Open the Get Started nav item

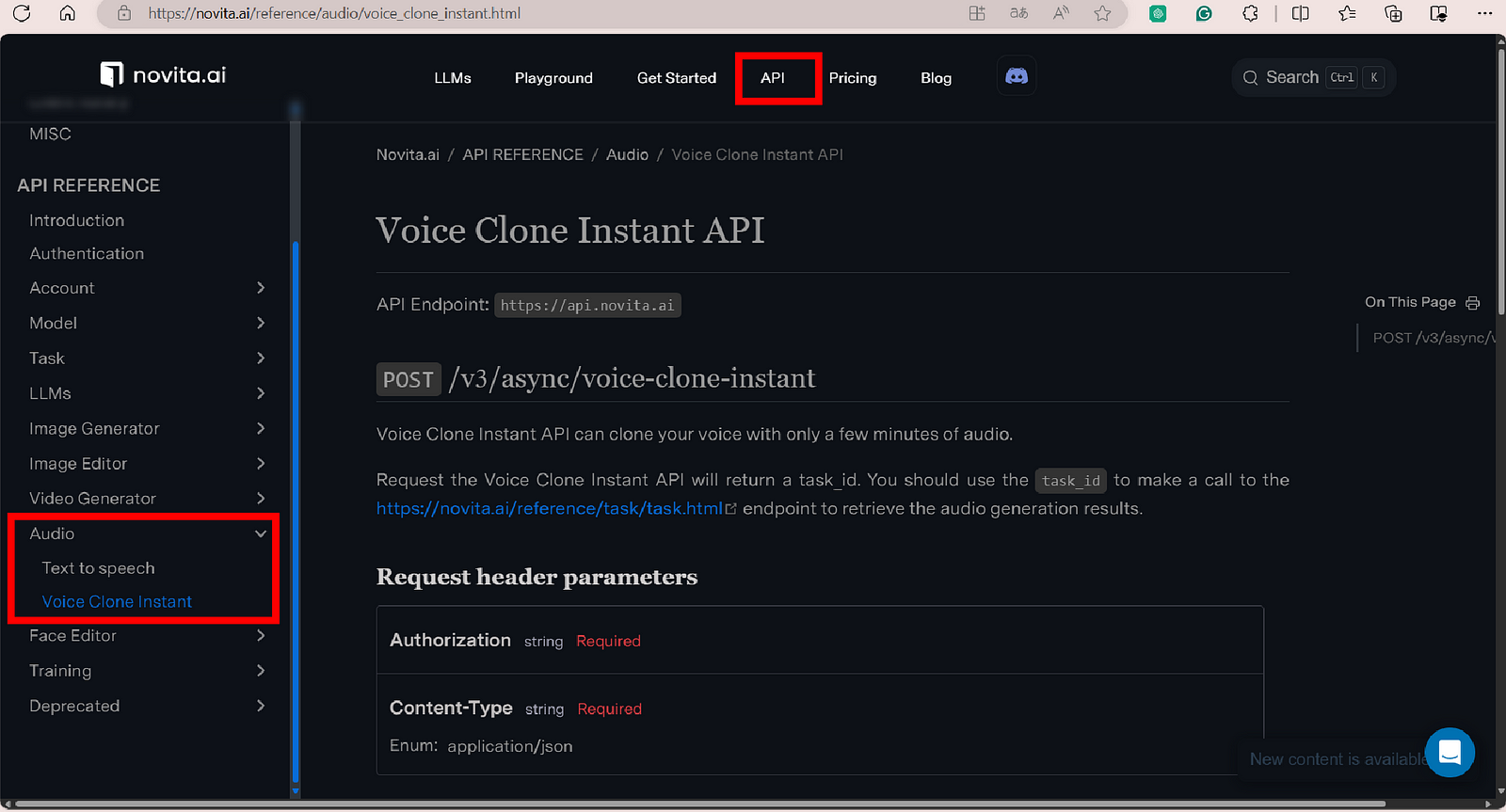point(677,78)
